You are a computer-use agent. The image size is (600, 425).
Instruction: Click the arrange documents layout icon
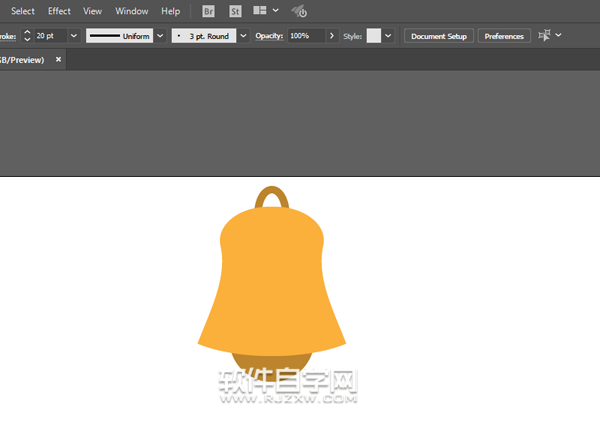tap(260, 11)
